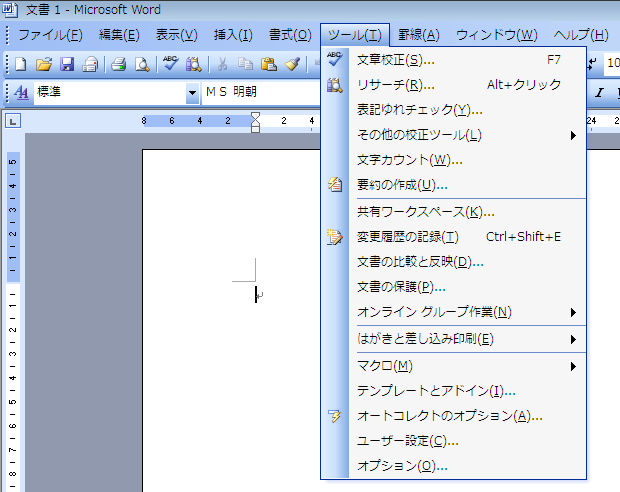Viewport: 620px width, 492px height.
Task: Open the 挿入(I) menu
Action: (x=233, y=35)
